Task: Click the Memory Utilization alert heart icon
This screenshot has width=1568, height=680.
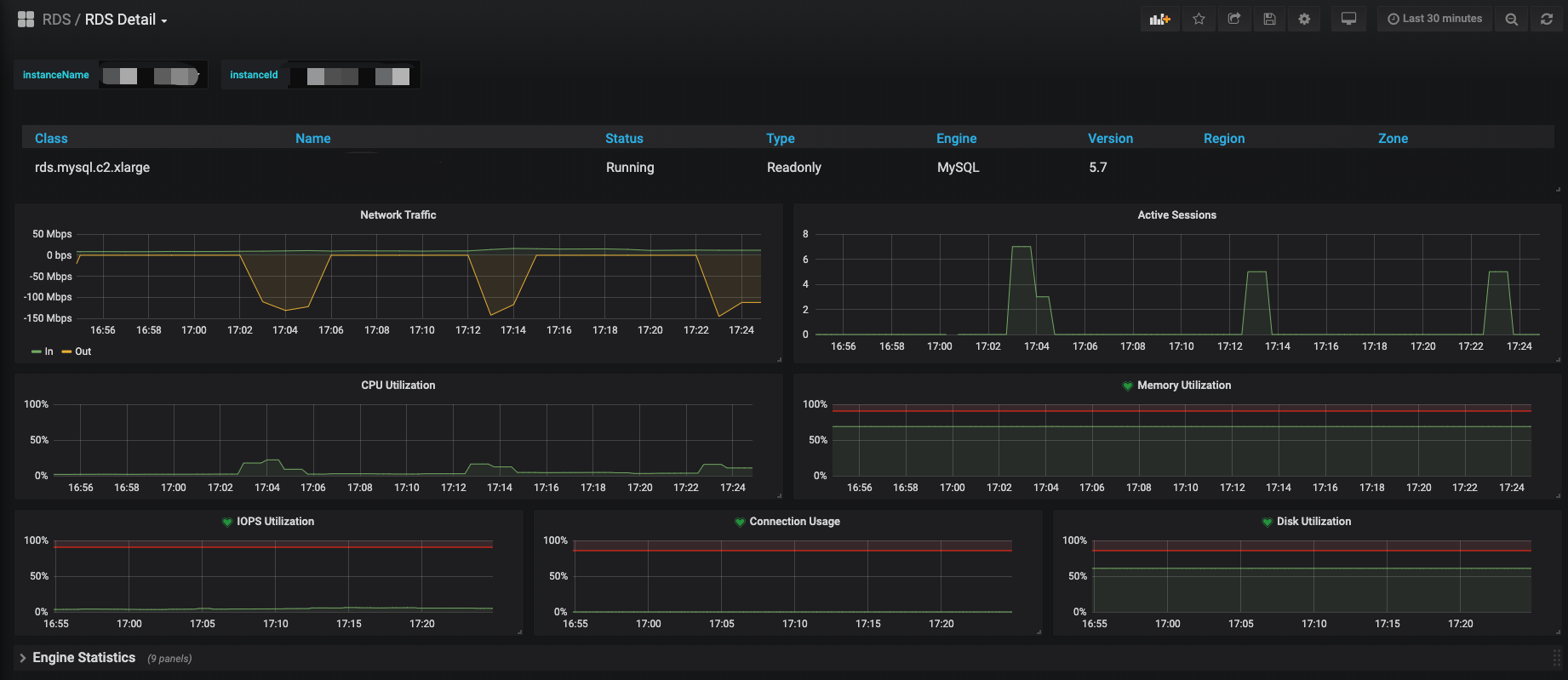Action: point(1128,386)
